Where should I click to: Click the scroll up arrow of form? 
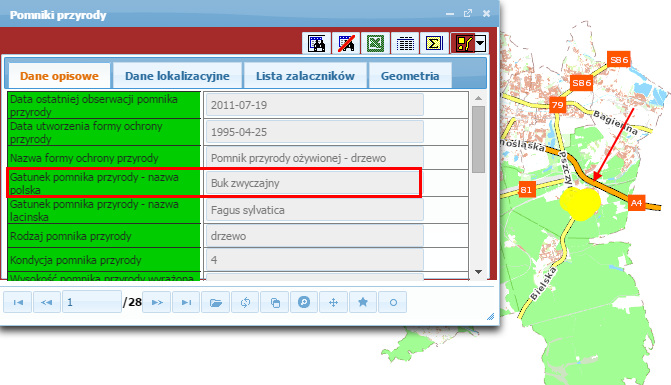(478, 98)
